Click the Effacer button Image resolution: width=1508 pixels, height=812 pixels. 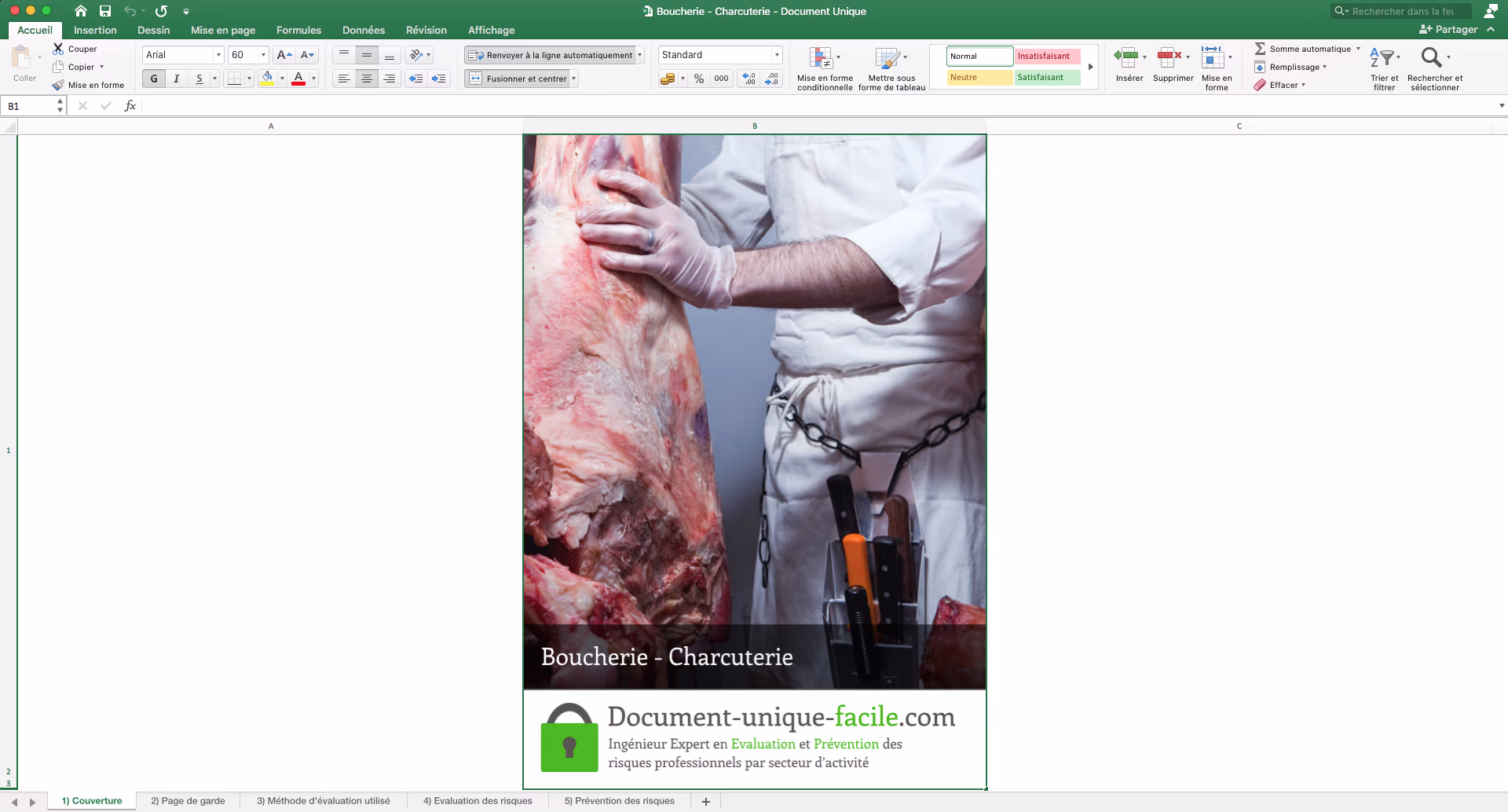[x=1280, y=85]
